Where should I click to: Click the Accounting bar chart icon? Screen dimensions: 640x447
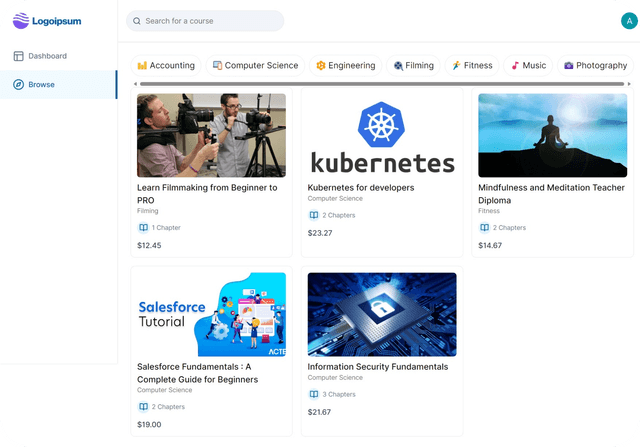click(x=142, y=65)
